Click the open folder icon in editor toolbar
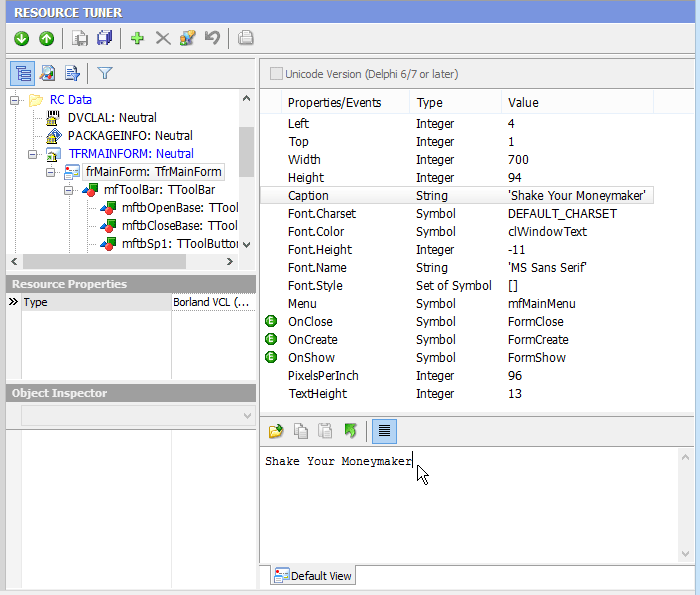 tap(276, 431)
